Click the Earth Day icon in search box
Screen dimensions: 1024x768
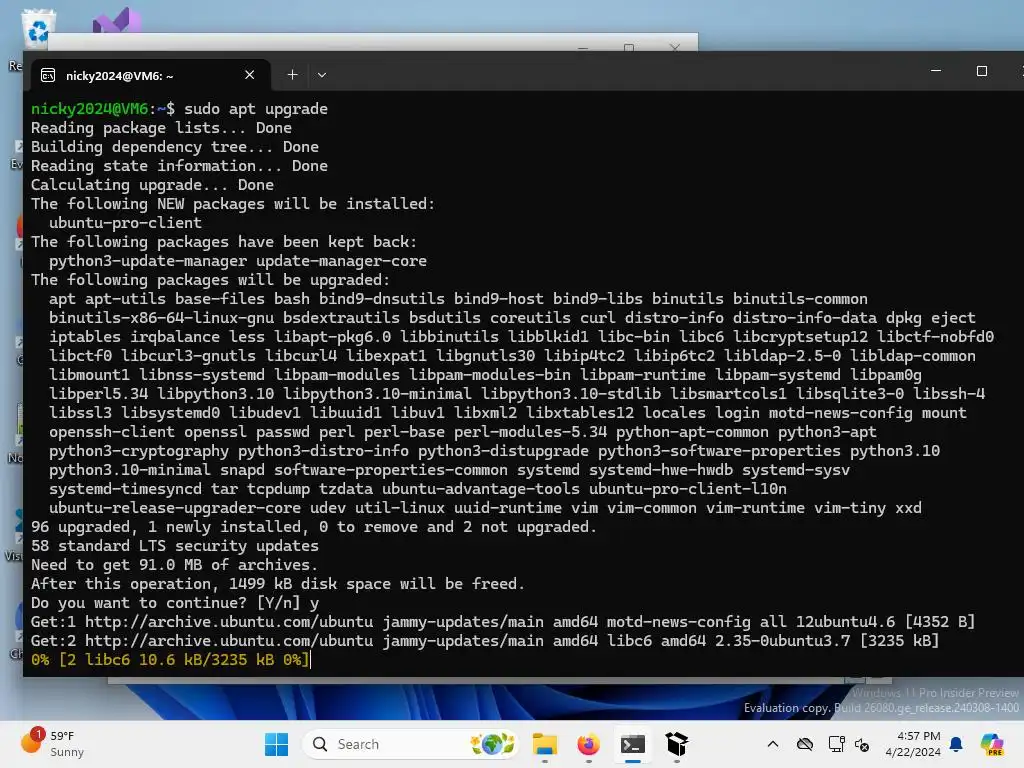pos(492,744)
